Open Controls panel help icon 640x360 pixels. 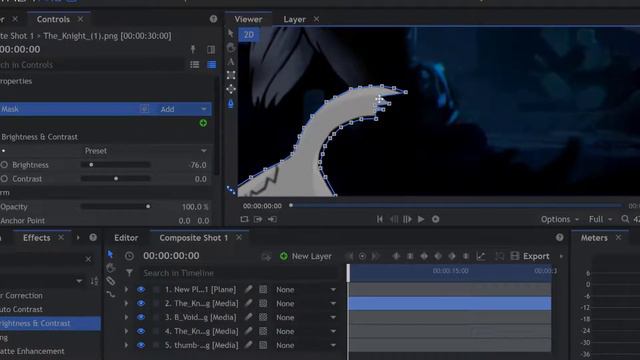click(x=213, y=19)
